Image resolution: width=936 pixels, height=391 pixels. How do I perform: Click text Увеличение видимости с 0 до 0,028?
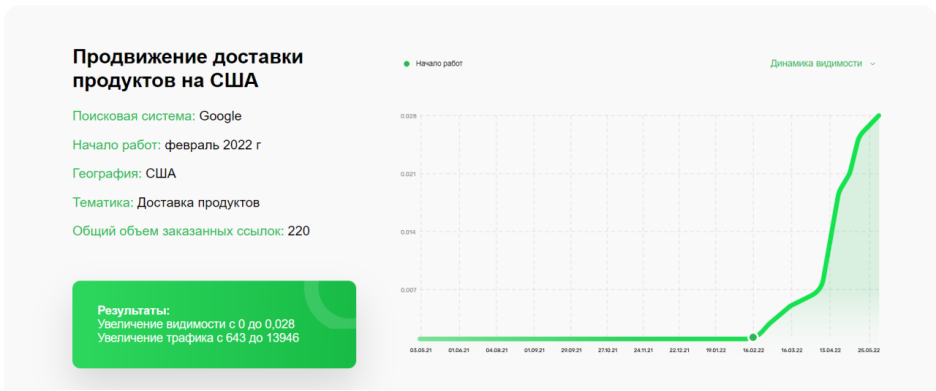196,324
